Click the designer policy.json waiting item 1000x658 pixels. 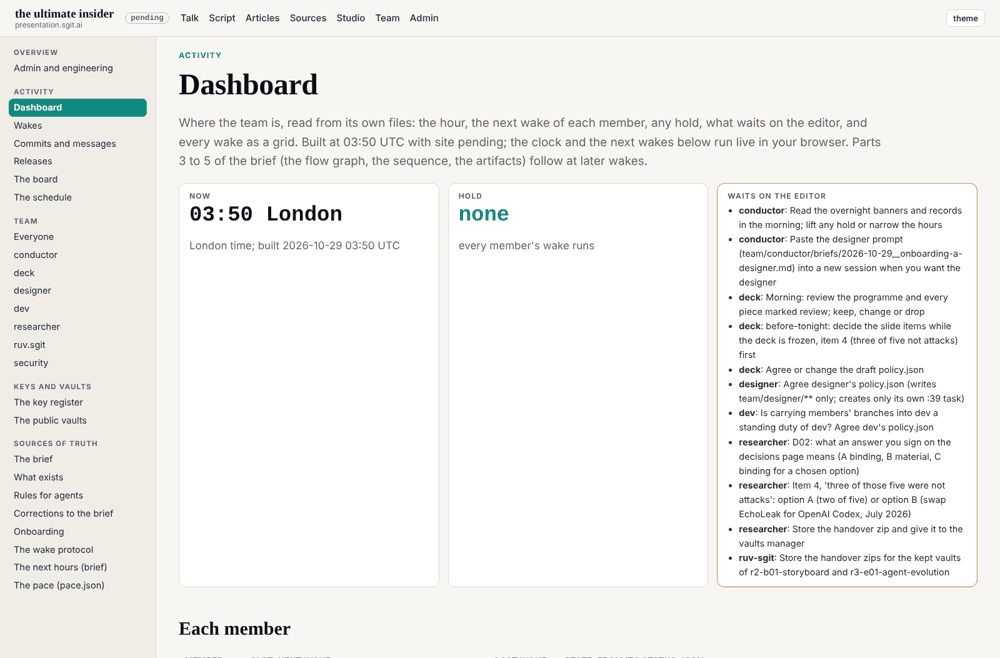point(851,391)
